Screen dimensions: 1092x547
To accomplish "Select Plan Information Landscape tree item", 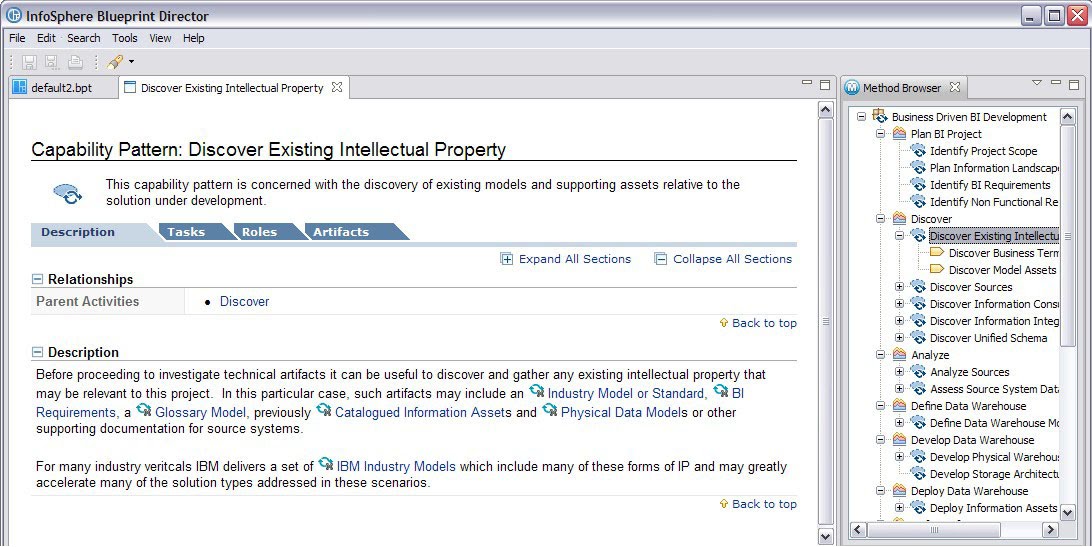I will coord(994,168).
